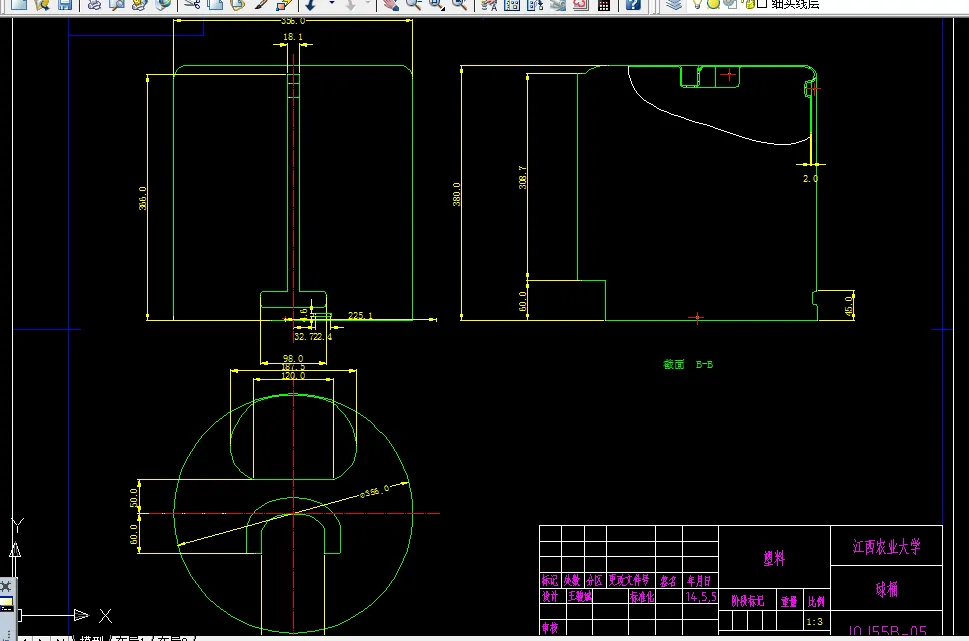Select the 截面 B-B section label
Image resolution: width=969 pixels, height=641 pixels.
coord(688,365)
